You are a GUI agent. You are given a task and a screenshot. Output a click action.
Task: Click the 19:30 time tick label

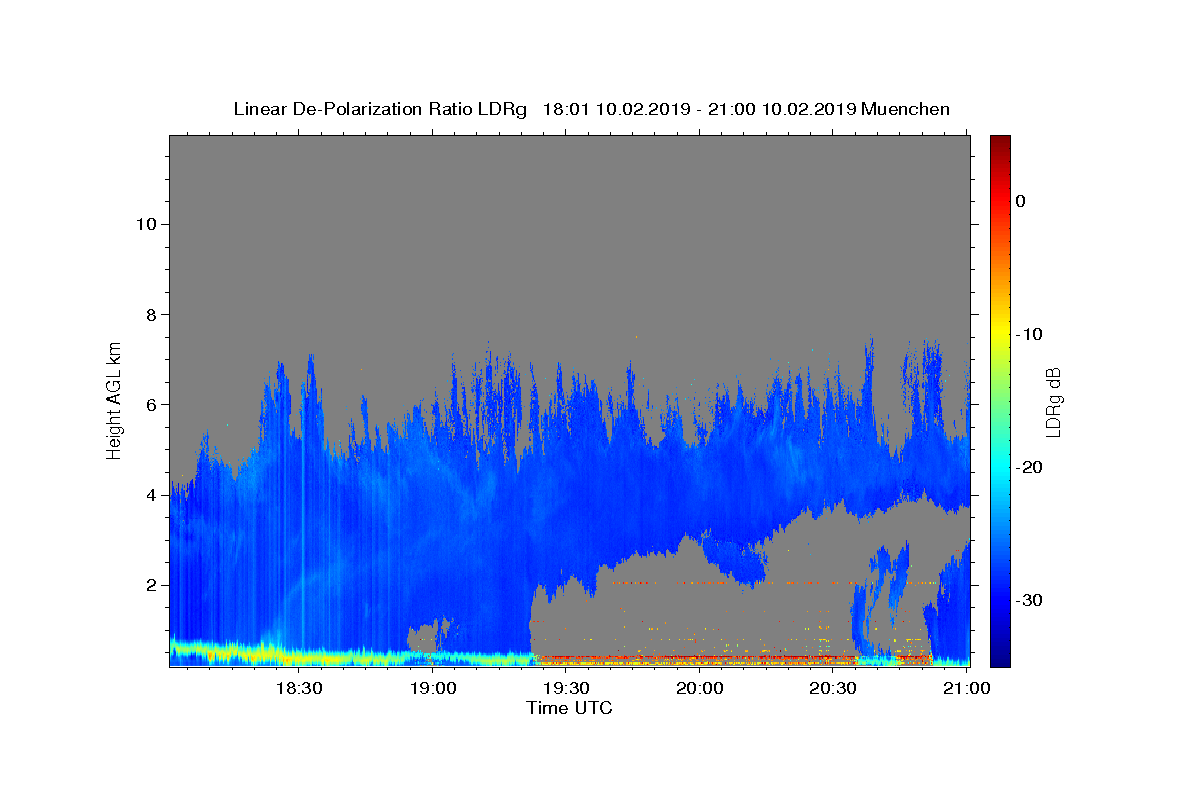click(566, 689)
